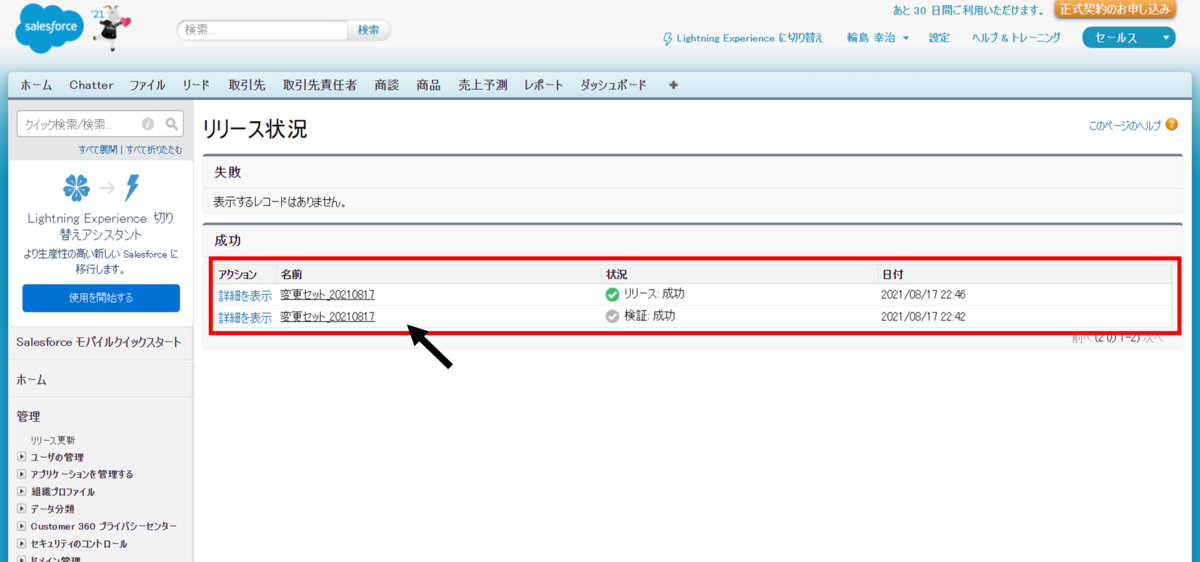The image size is (1200, 562).
Task: Expand the データ分類 tree node
Action: point(21,509)
